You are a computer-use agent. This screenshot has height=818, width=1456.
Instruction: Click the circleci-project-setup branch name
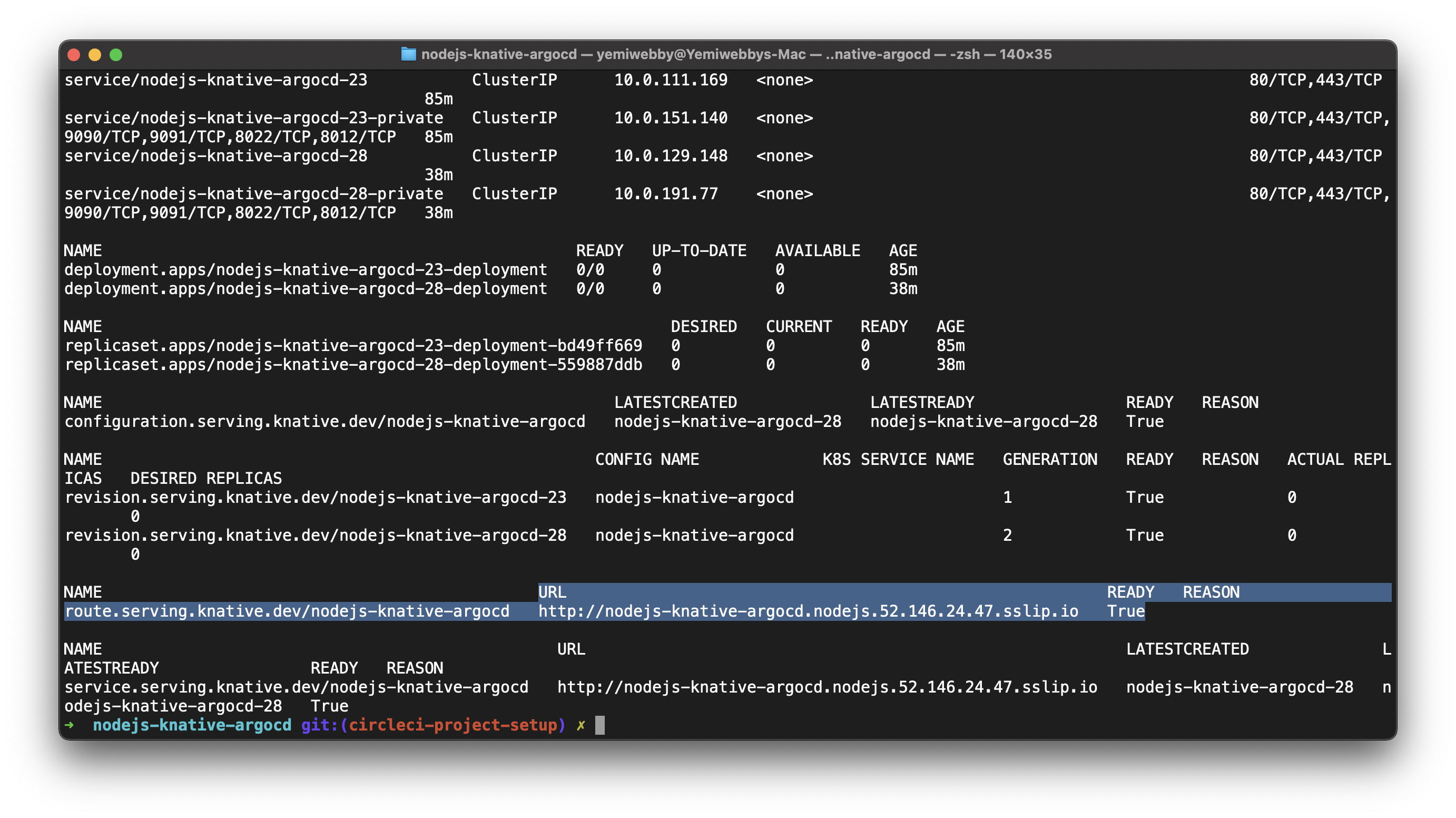(452, 725)
